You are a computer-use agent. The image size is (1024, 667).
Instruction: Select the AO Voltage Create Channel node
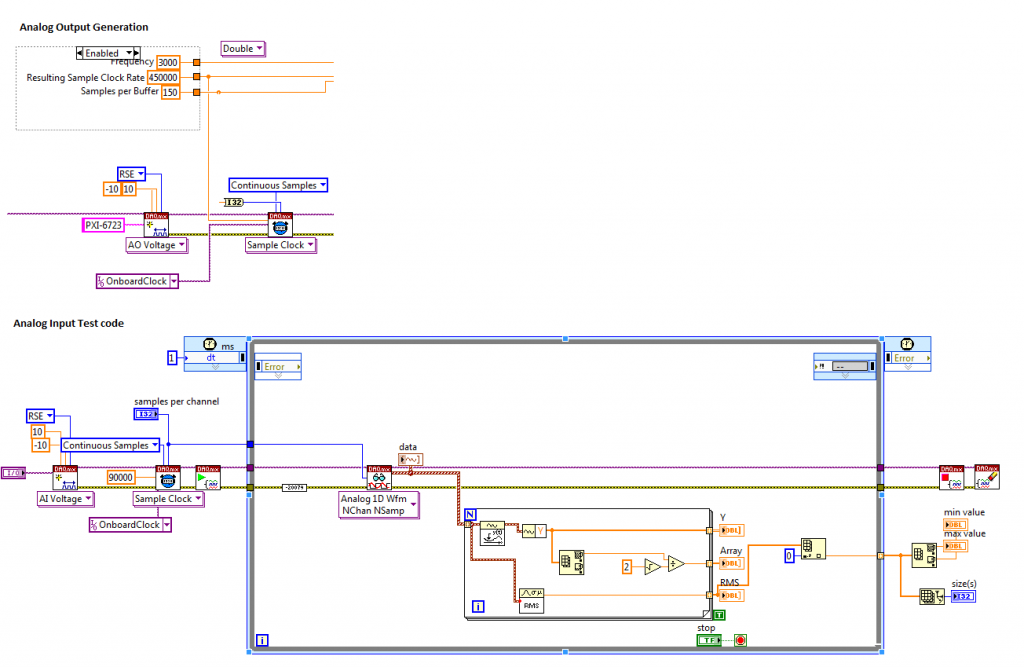156,224
